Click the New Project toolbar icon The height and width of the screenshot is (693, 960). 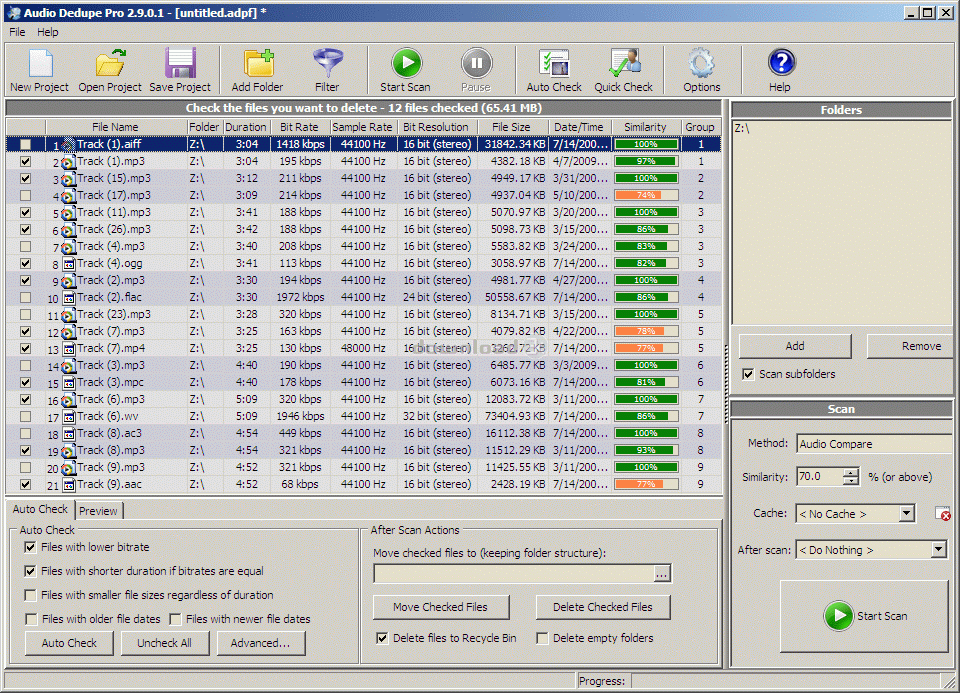(x=39, y=64)
